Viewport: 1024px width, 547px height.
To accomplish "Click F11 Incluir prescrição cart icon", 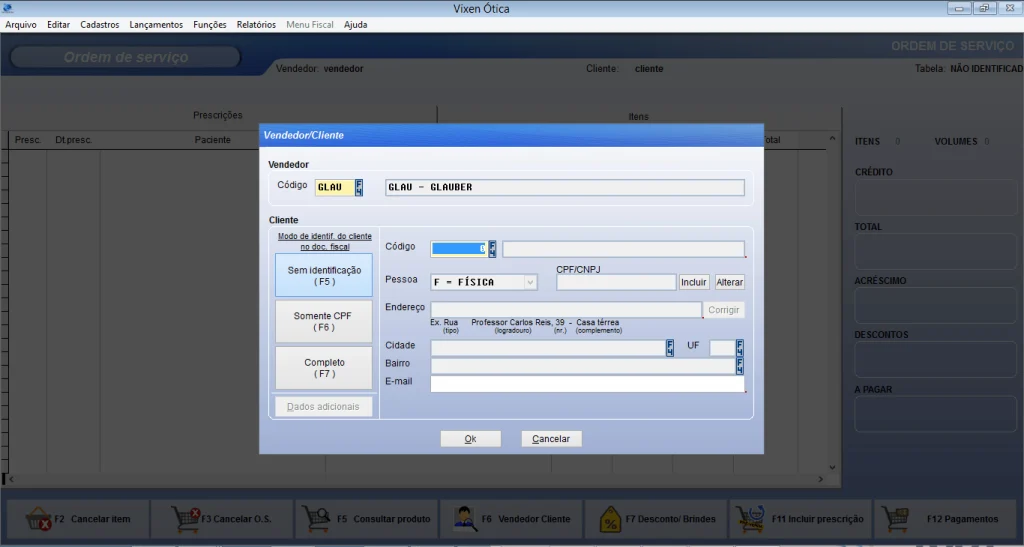I will [751, 519].
